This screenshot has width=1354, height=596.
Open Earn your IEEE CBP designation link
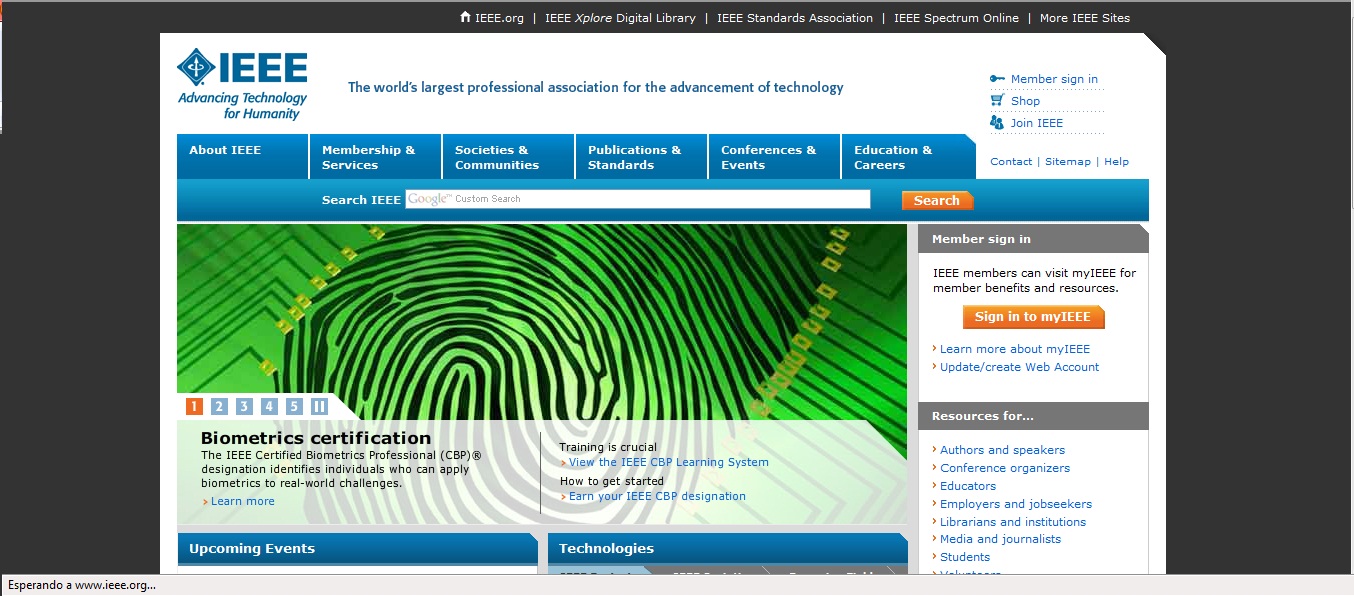point(657,496)
